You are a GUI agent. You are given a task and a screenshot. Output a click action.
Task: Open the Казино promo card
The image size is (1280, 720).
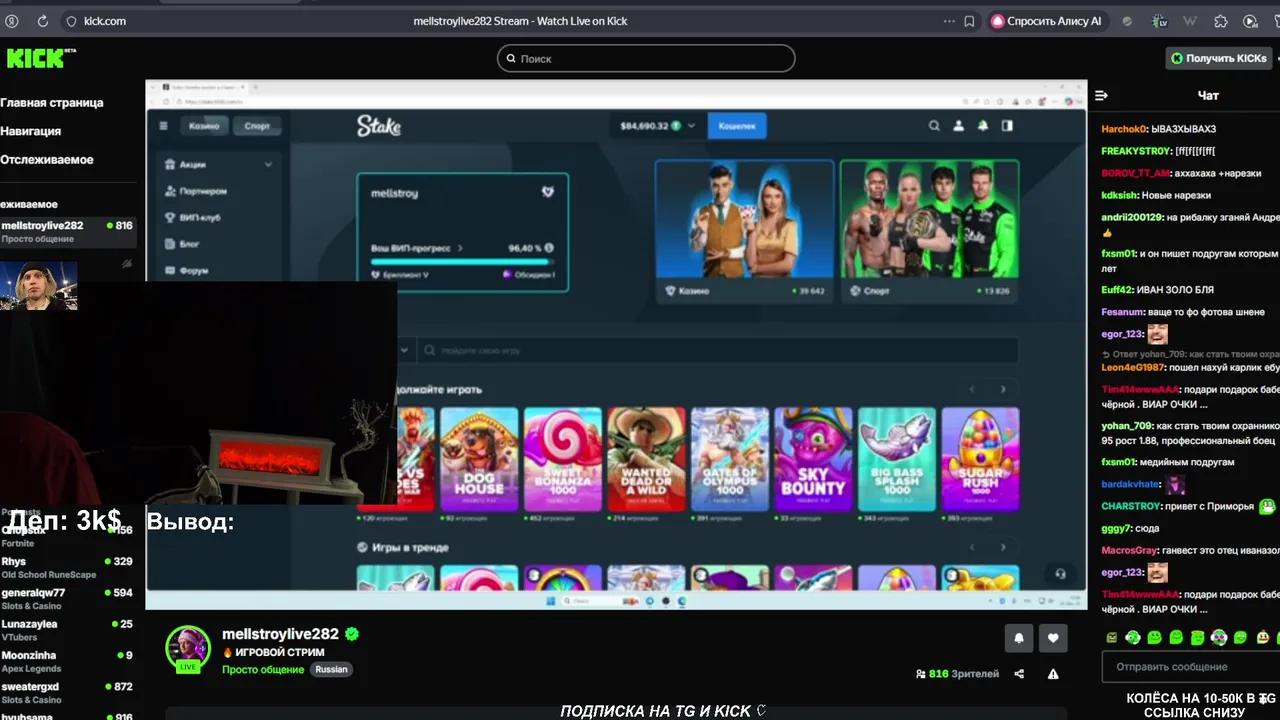click(744, 231)
